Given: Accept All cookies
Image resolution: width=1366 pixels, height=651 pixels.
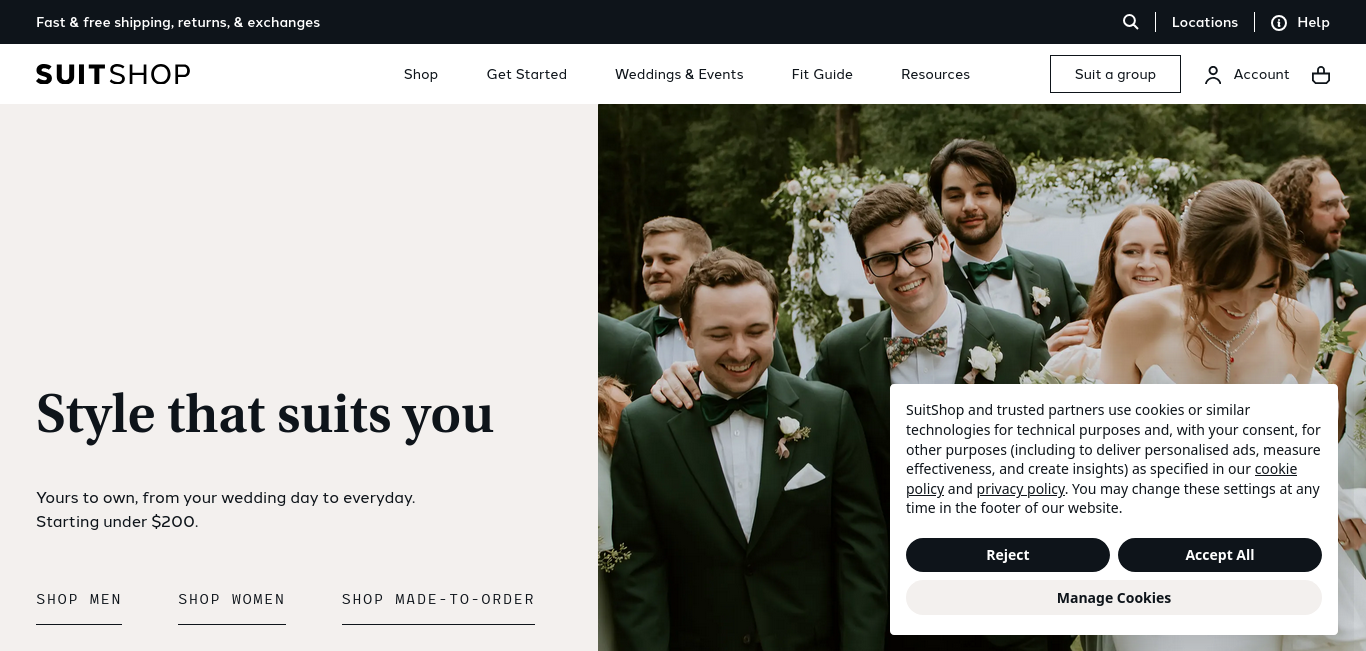Looking at the screenshot, I should 1220,555.
